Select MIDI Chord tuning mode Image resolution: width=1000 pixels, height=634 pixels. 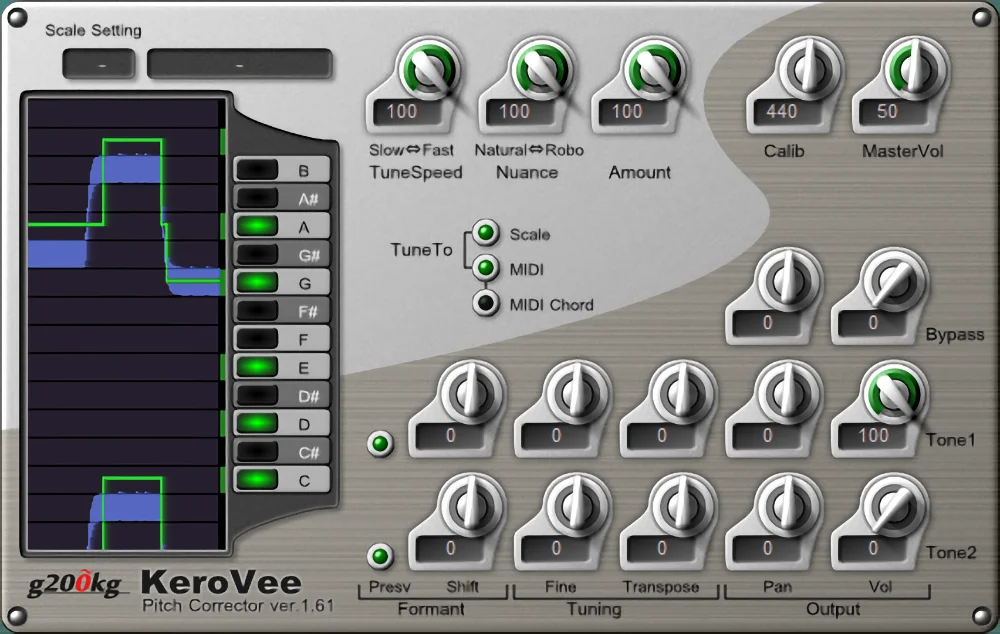coord(487,302)
